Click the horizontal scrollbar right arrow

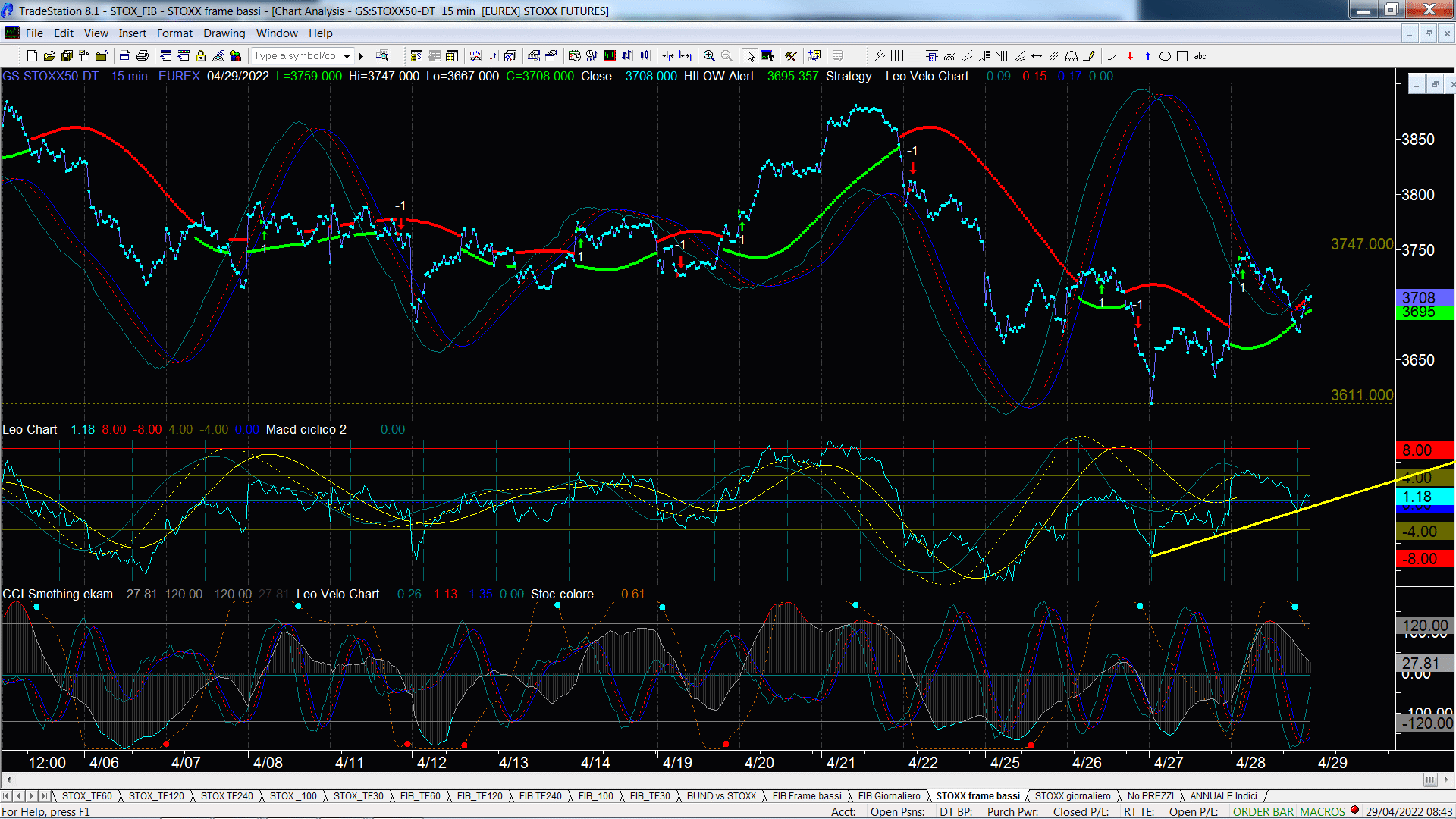click(1447, 780)
